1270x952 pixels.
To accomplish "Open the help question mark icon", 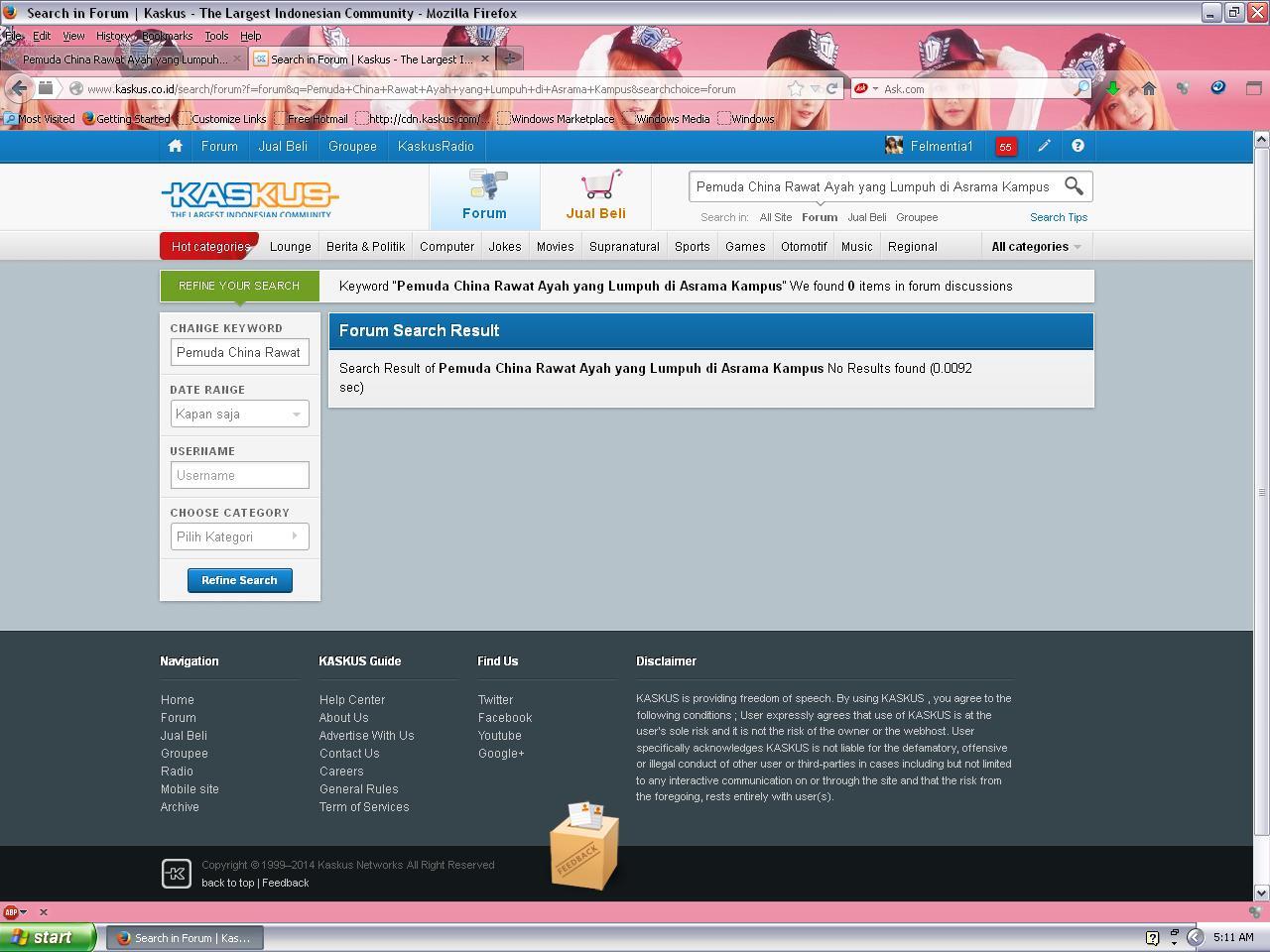I will pos(1078,146).
